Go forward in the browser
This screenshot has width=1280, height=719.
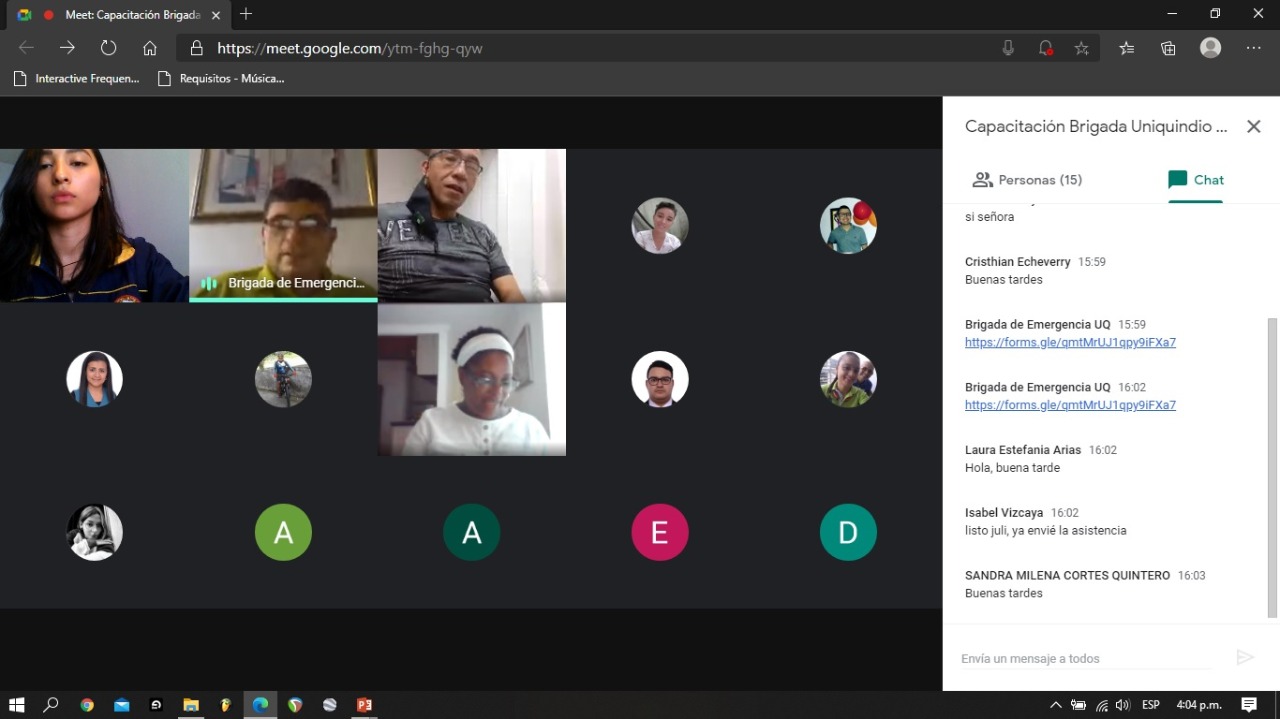[67, 48]
